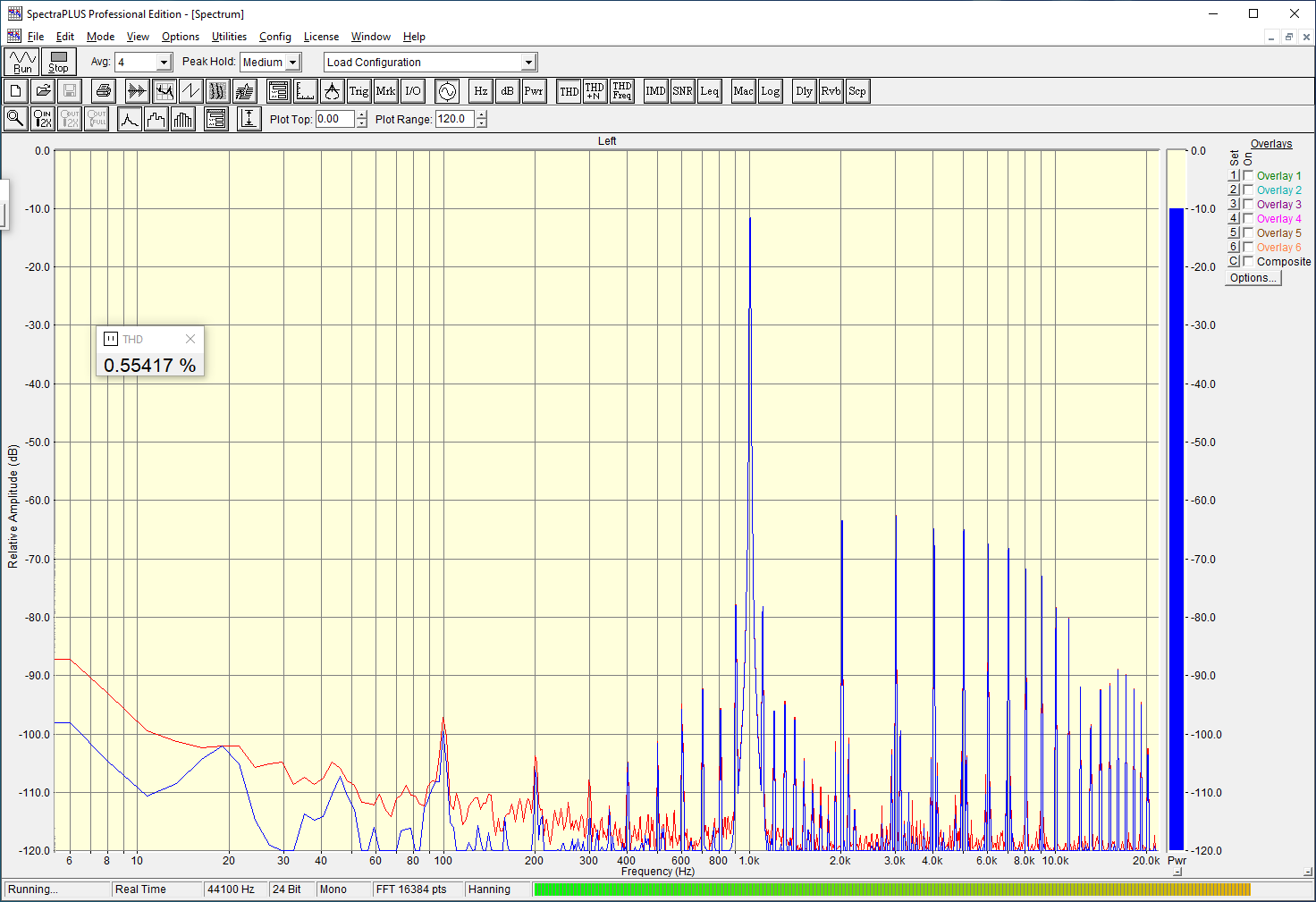
Task: Open the signal generator sine icon
Action: (446, 91)
